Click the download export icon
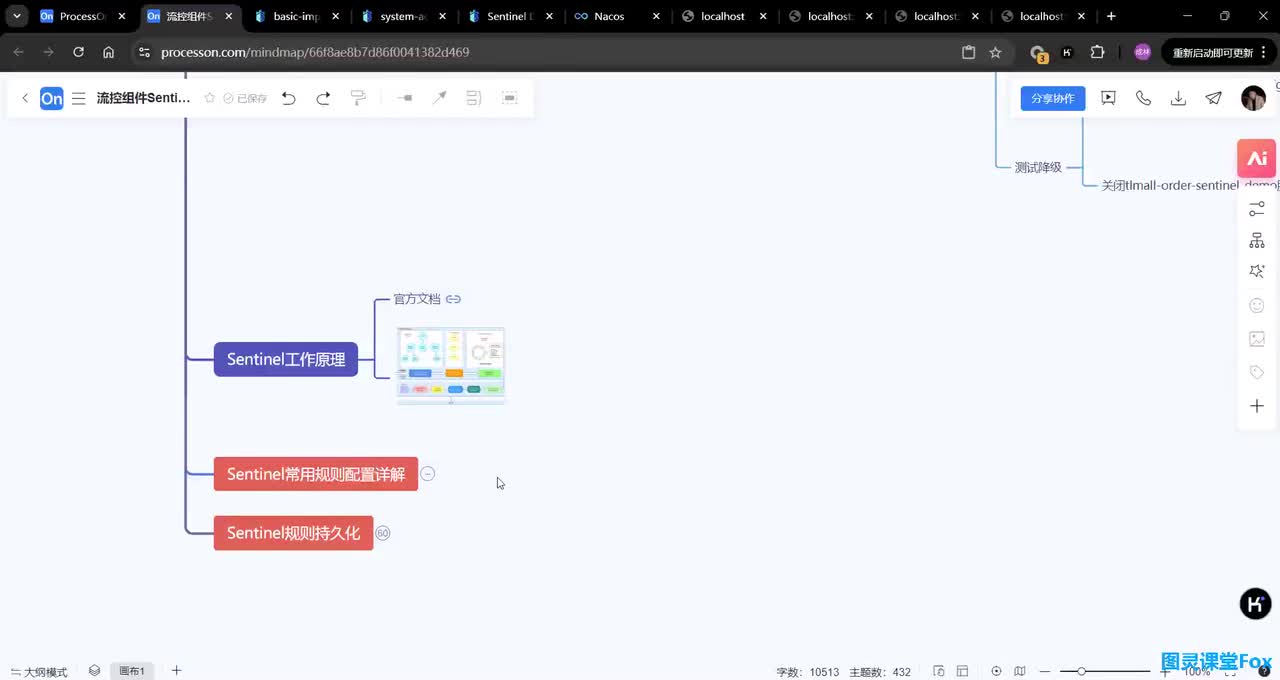Screen dimensions: 1280x680 (1178, 98)
